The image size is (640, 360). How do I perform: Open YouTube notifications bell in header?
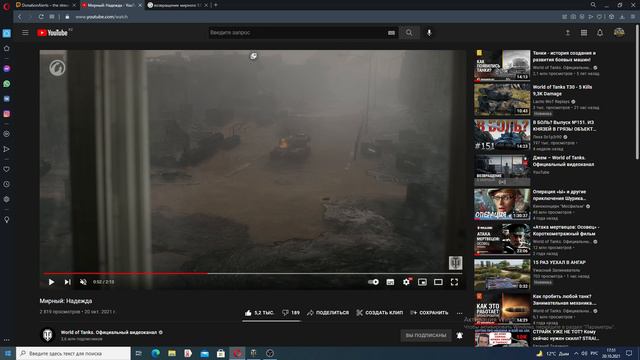click(600, 33)
